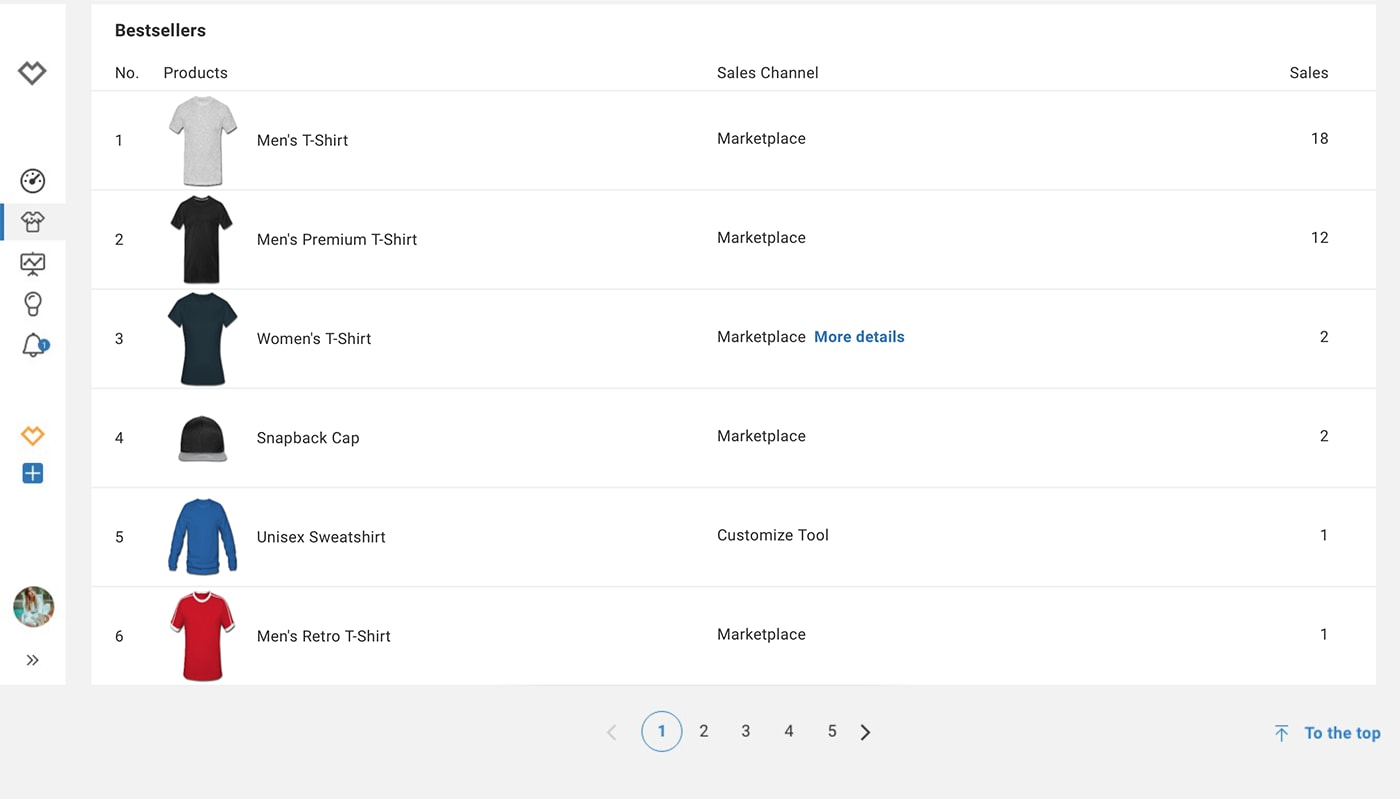Open the dashboard speedometer icon

click(32, 181)
